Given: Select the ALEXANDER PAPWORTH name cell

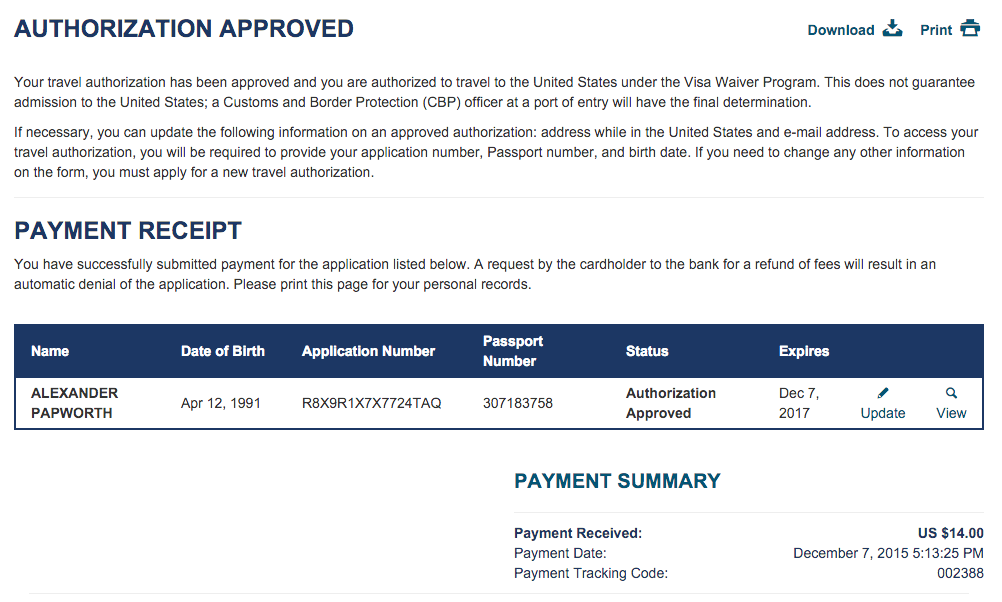Looking at the screenshot, I should 74,403.
